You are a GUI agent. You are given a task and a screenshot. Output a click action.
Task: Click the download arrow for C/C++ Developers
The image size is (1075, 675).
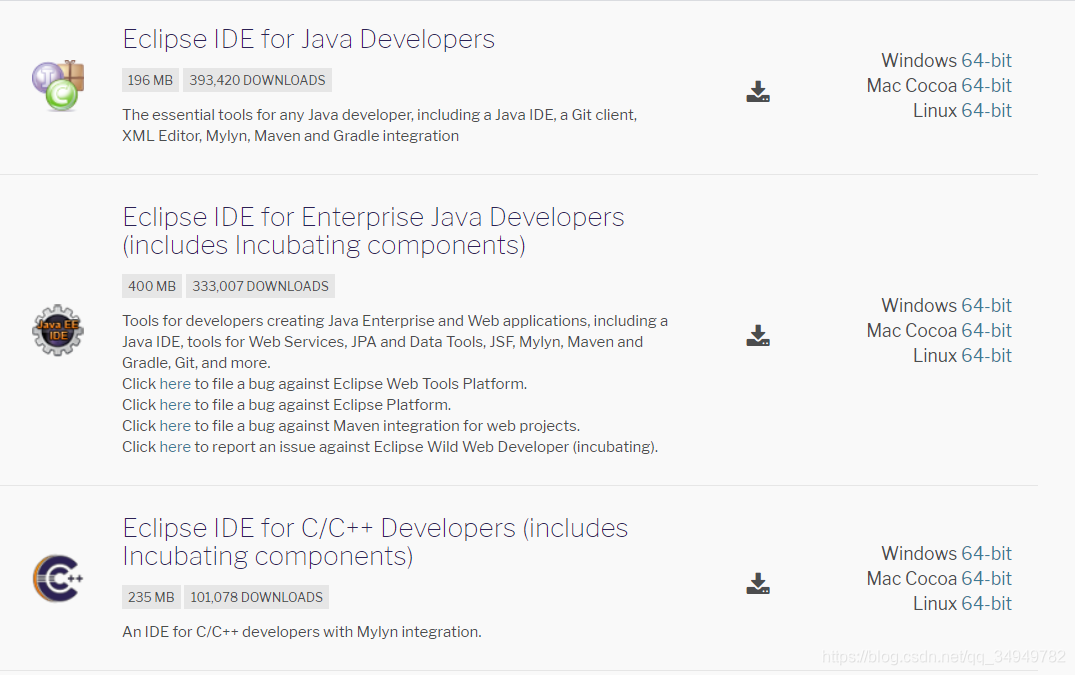[x=757, y=583]
